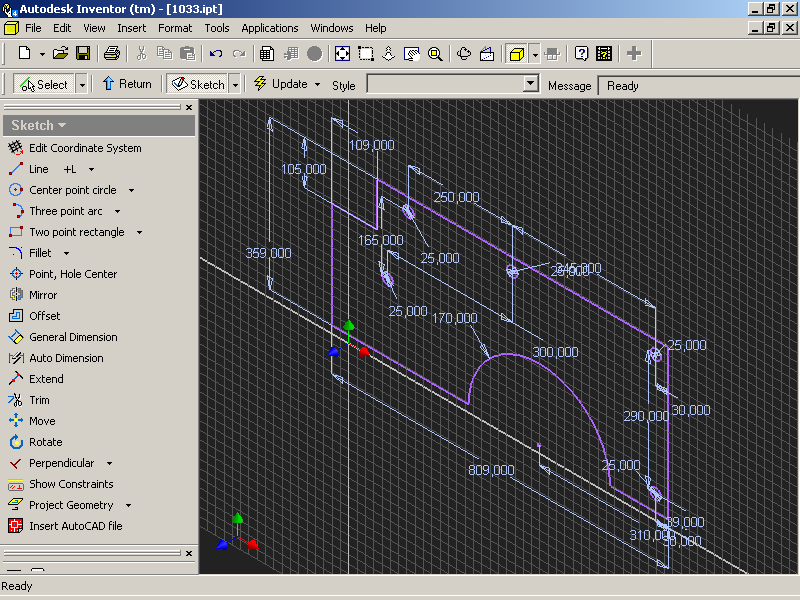Open the Format menu
This screenshot has width=800, height=600.
click(x=175, y=28)
